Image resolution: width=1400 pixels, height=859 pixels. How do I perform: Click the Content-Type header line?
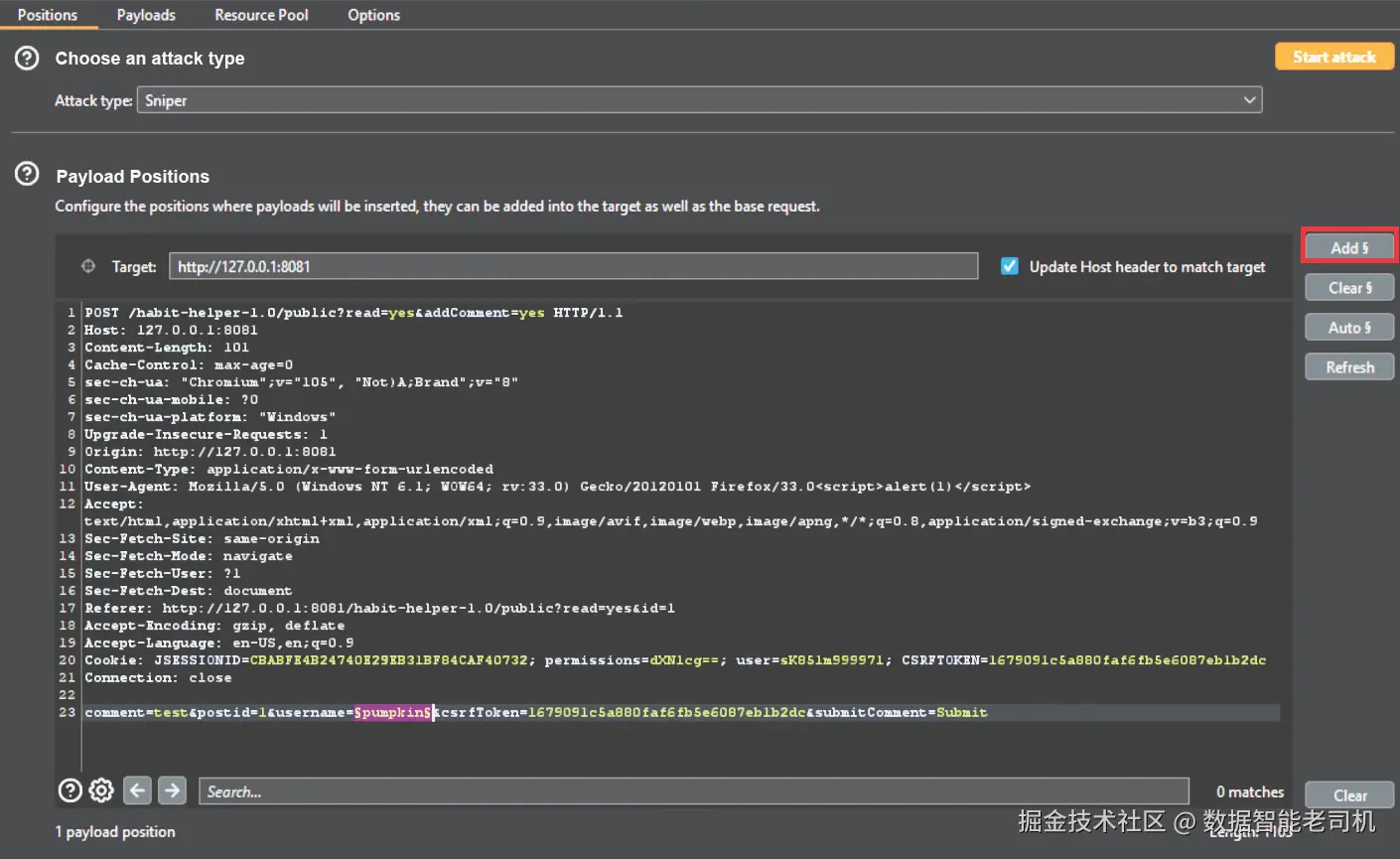(289, 469)
